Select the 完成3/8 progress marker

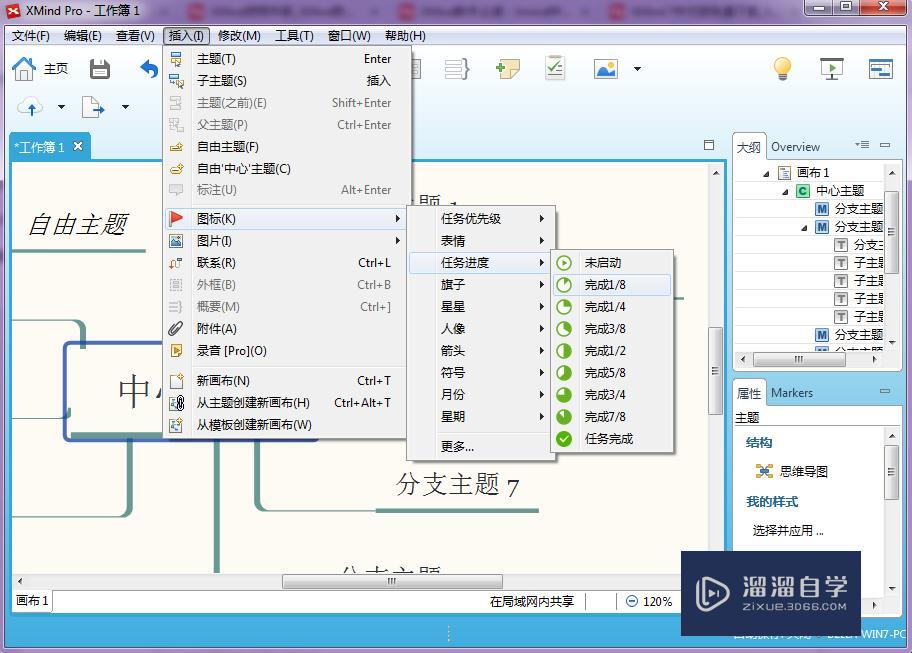tap(613, 329)
